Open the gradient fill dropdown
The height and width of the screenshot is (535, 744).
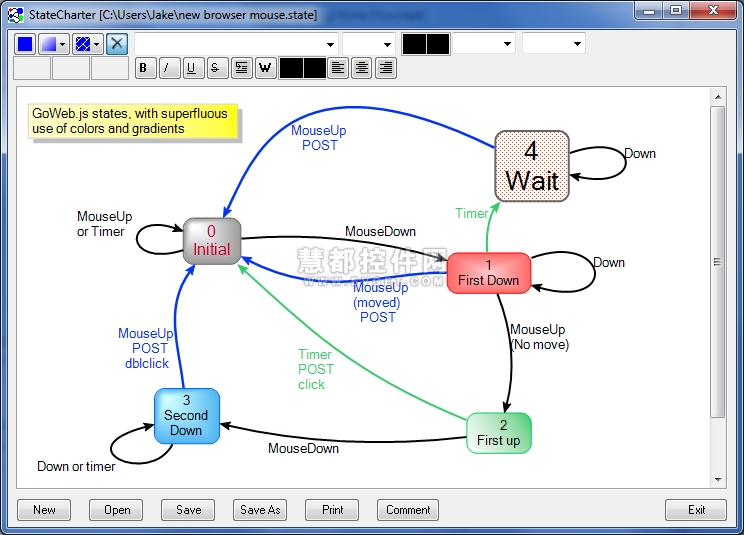point(63,44)
